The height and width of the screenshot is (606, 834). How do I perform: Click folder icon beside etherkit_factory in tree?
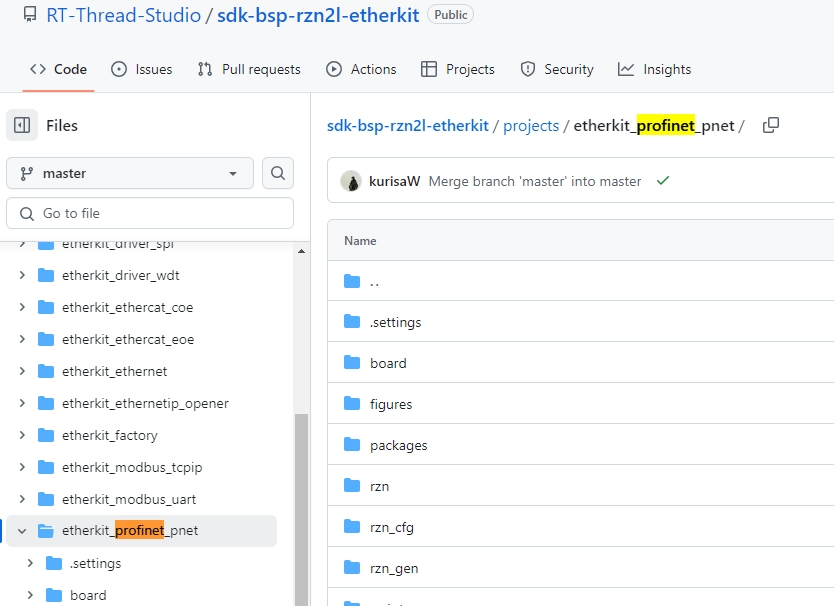click(46, 435)
